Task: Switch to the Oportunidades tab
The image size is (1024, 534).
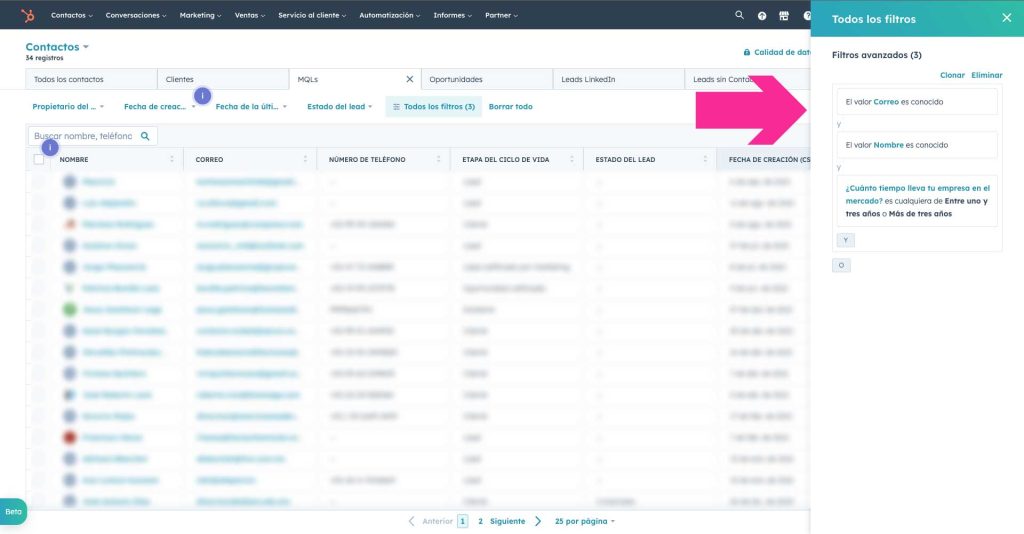Action: (x=487, y=79)
